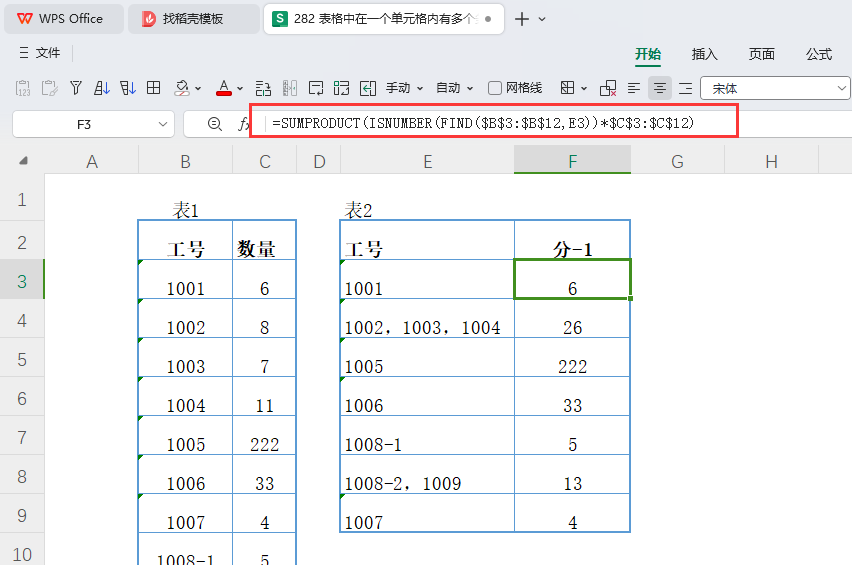Select cell F3 with value 6

[573, 279]
